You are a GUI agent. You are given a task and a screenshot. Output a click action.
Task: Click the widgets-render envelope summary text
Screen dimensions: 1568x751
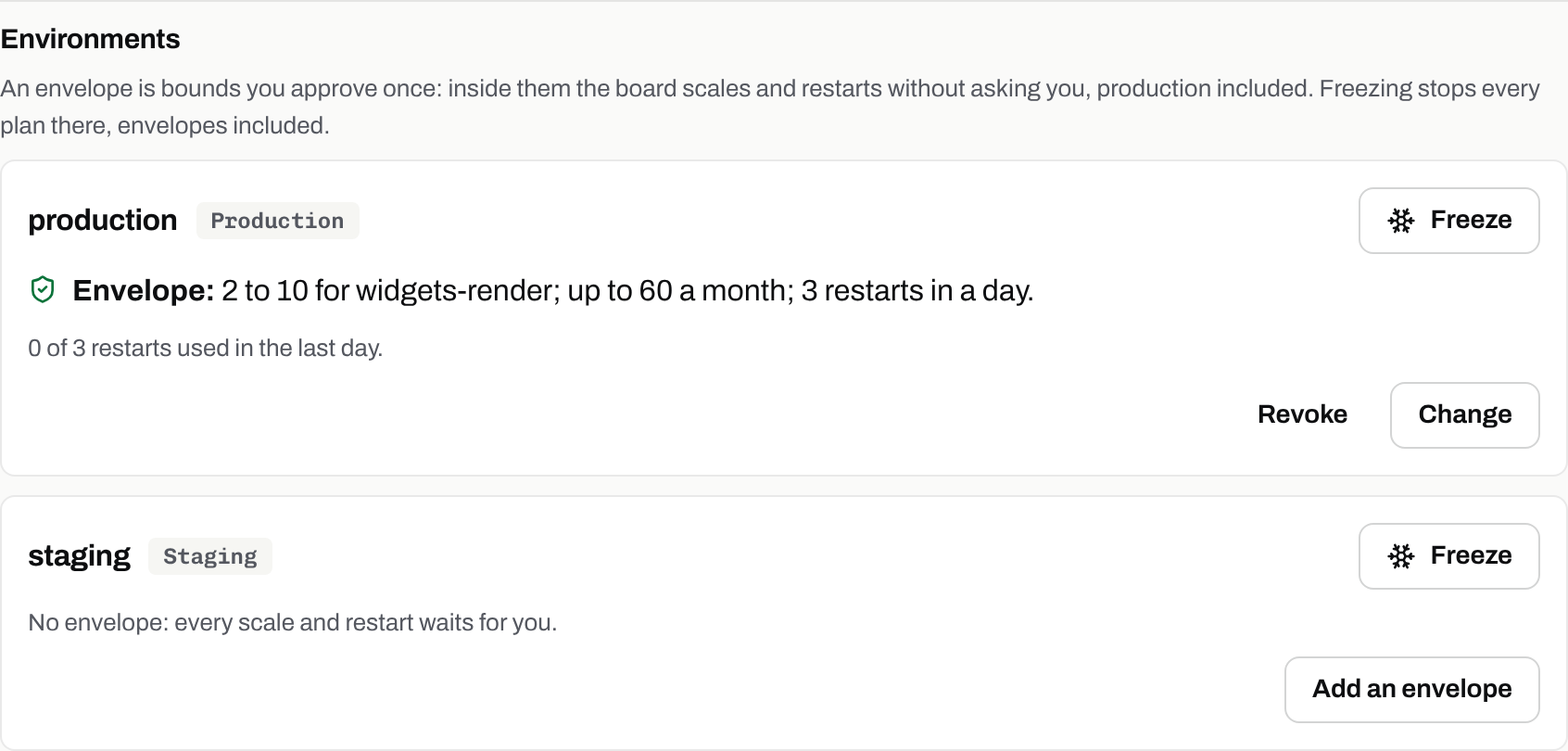(x=553, y=291)
